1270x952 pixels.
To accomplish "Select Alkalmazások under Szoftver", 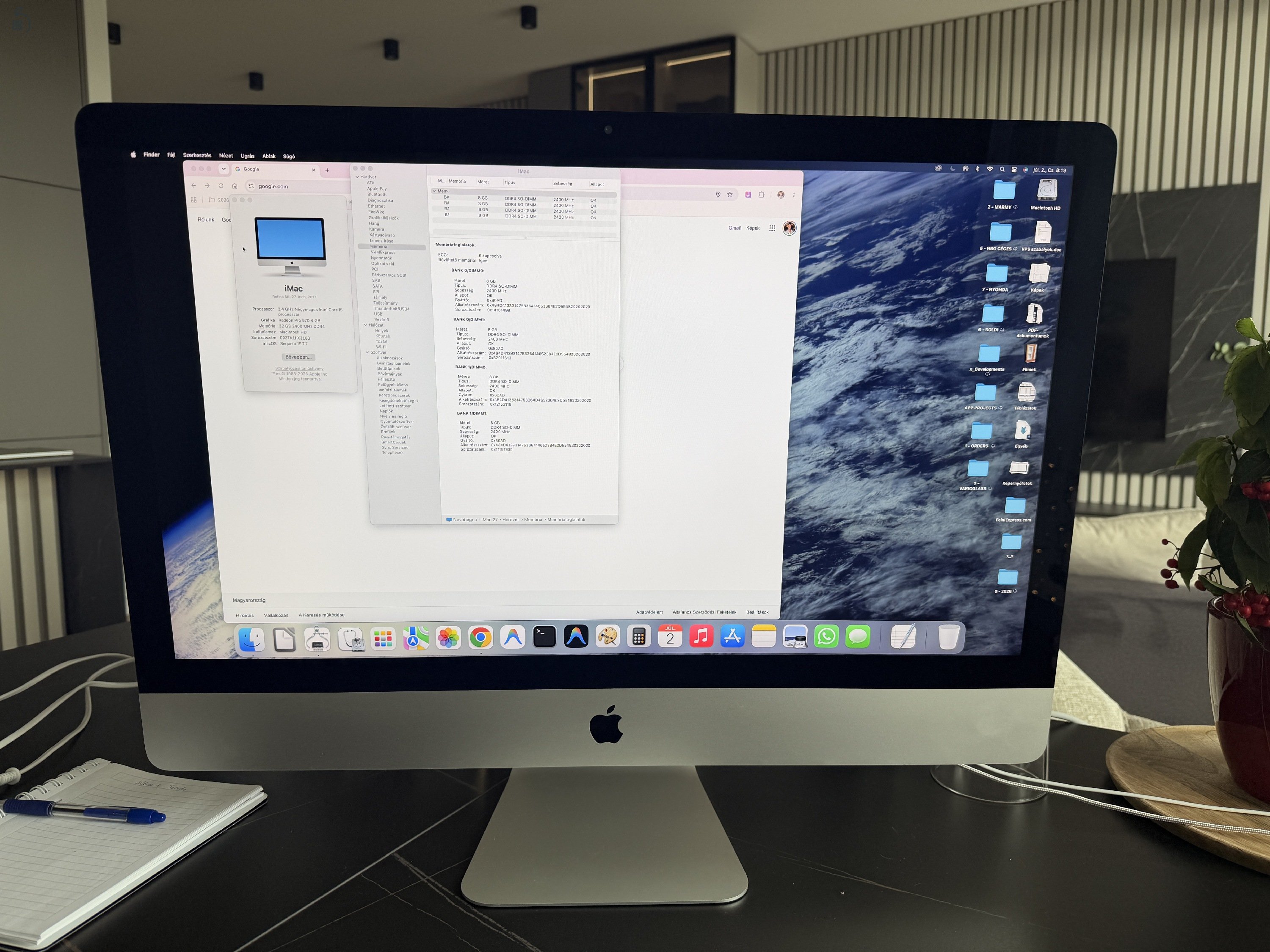I will tap(389, 358).
